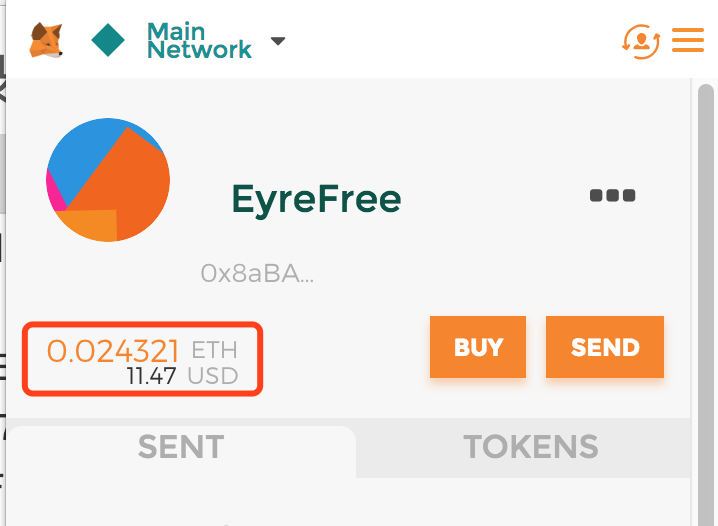Expand the network dropdown caret arrow

click(278, 41)
